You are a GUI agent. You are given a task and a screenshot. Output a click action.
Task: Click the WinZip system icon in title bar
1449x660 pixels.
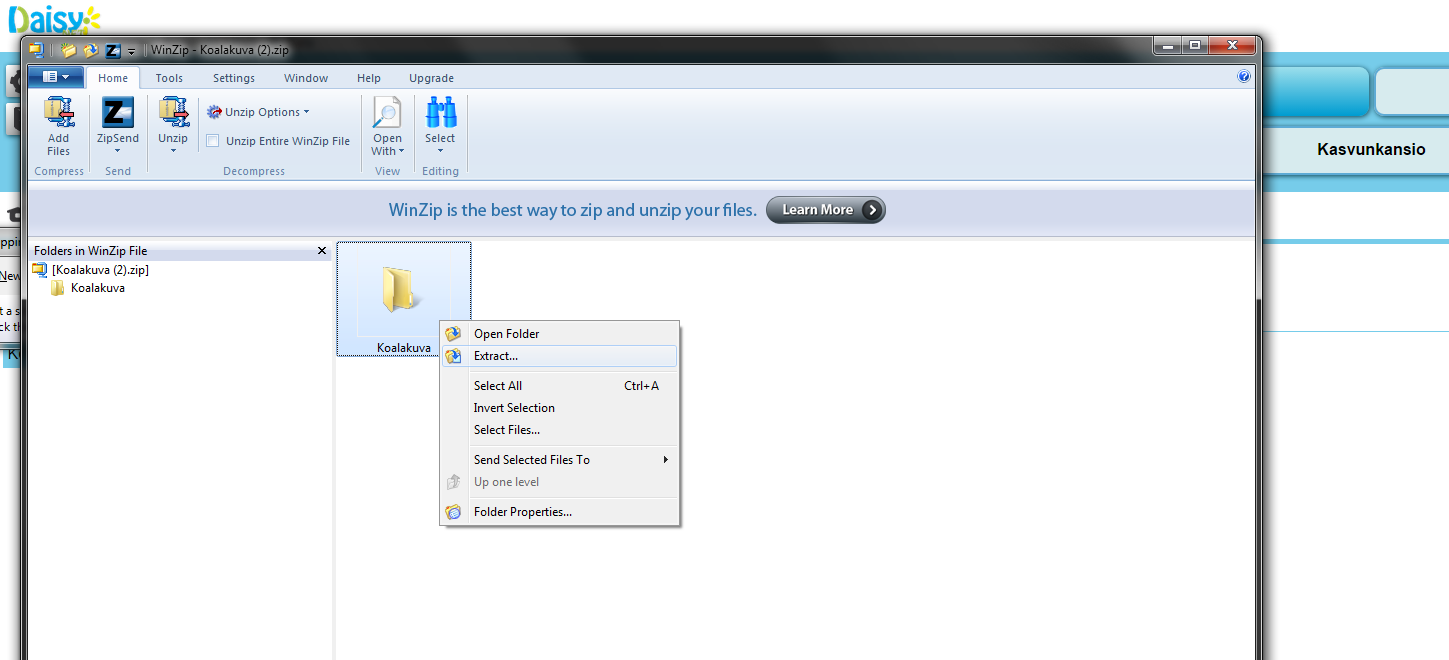tap(36, 49)
